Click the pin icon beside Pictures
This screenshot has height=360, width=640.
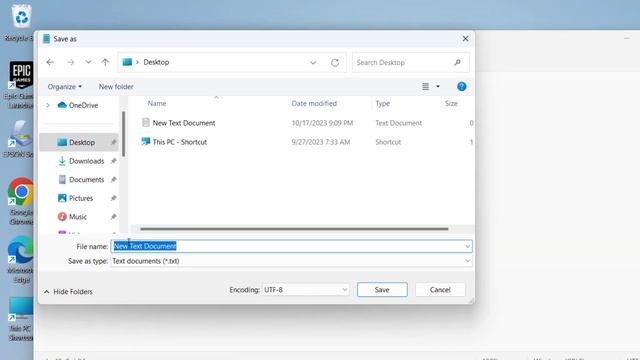click(x=113, y=198)
